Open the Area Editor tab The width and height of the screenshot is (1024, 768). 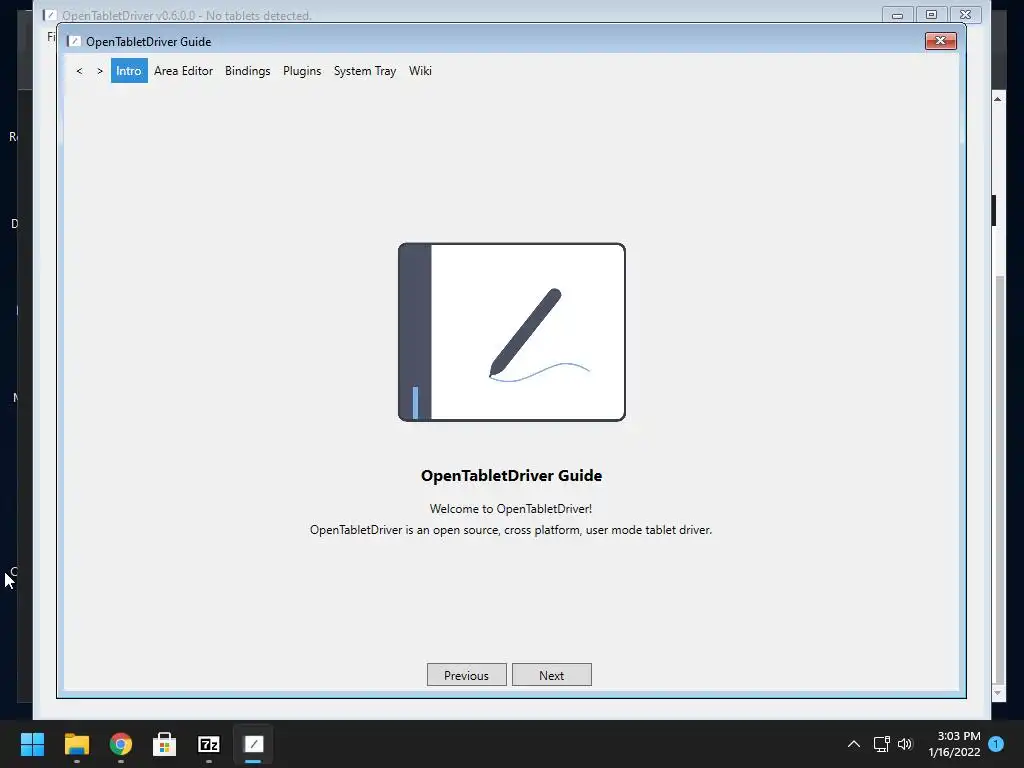184,71
